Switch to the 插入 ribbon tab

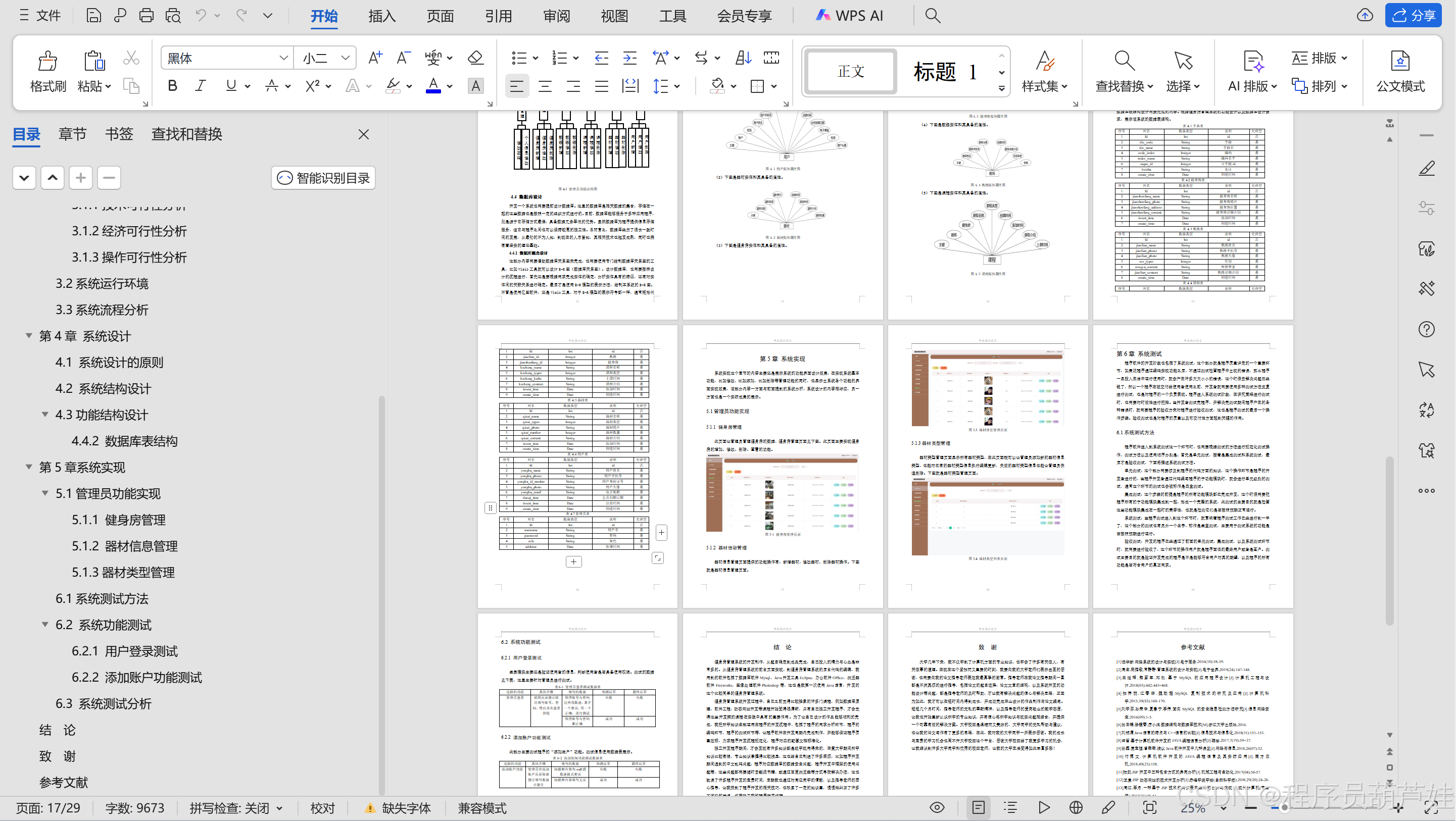coord(381,16)
